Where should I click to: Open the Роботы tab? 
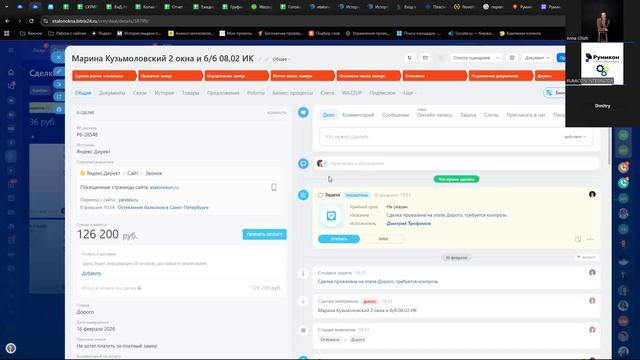tap(256, 93)
